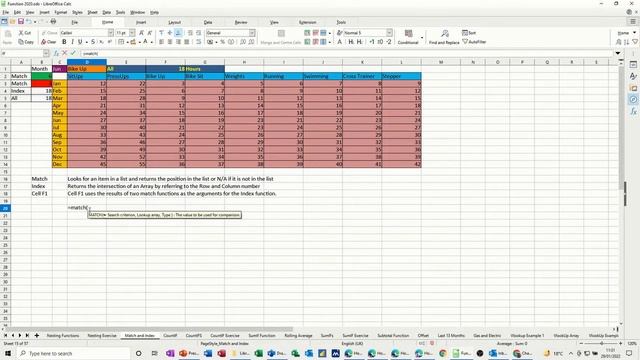Screen dimensions: 640x360
Task: Click the Cut button in Home ribbon
Action: (25, 33)
